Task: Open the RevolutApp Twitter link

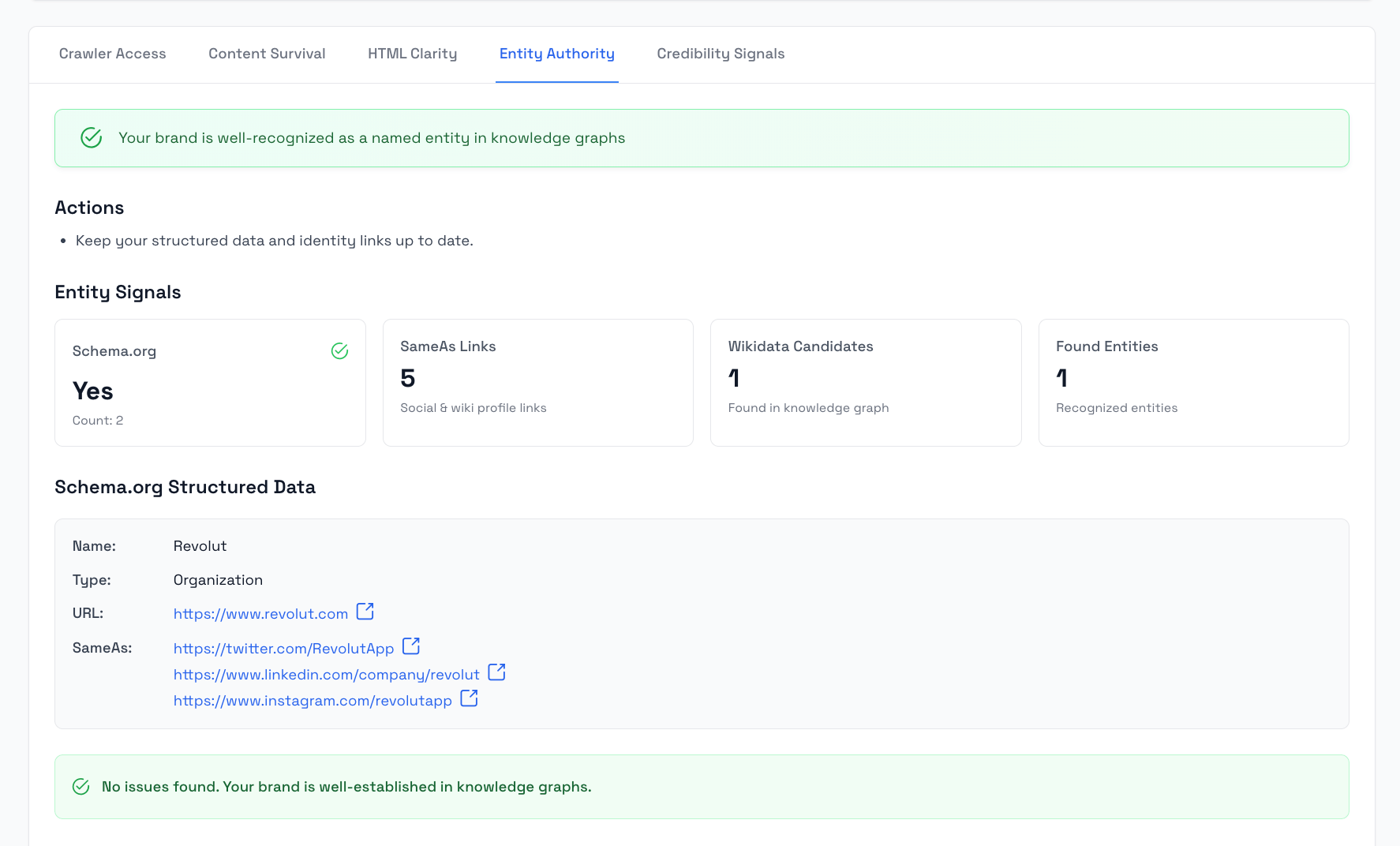Action: (x=283, y=648)
